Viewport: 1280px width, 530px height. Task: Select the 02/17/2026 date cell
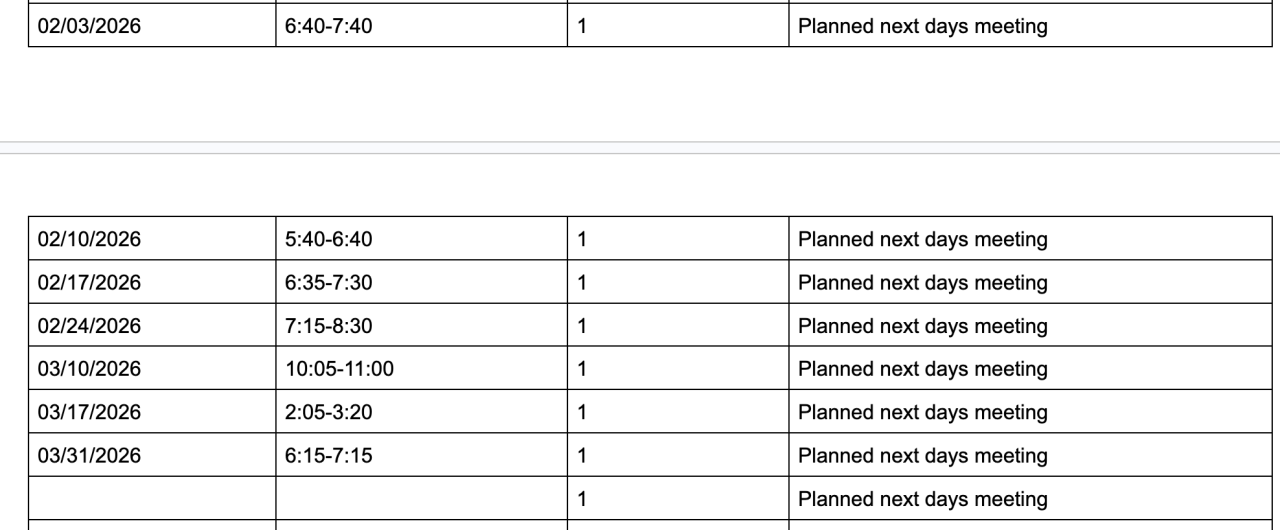(90, 283)
